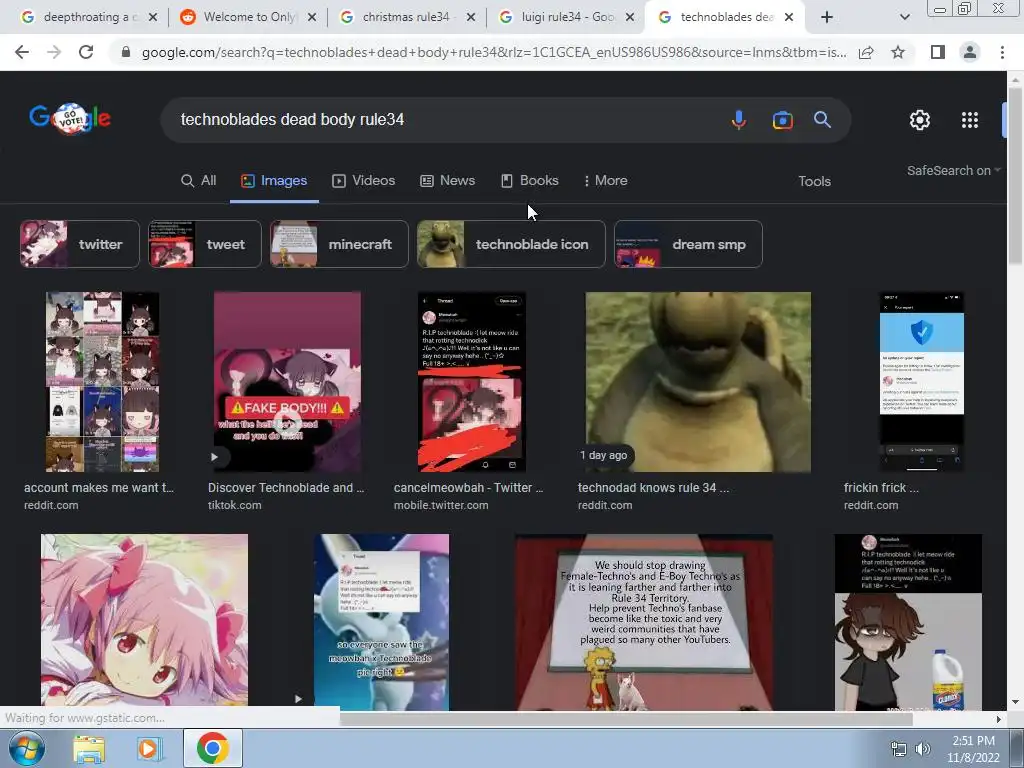The width and height of the screenshot is (1024, 768).
Task: Filter by the 'tweet' suggestion chip
Action: [204, 244]
